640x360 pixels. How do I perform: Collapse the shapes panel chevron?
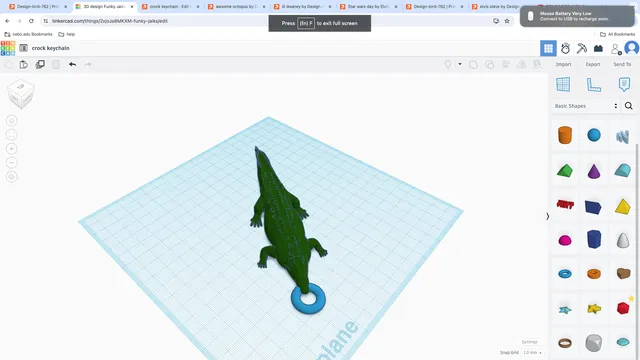[x=547, y=216]
